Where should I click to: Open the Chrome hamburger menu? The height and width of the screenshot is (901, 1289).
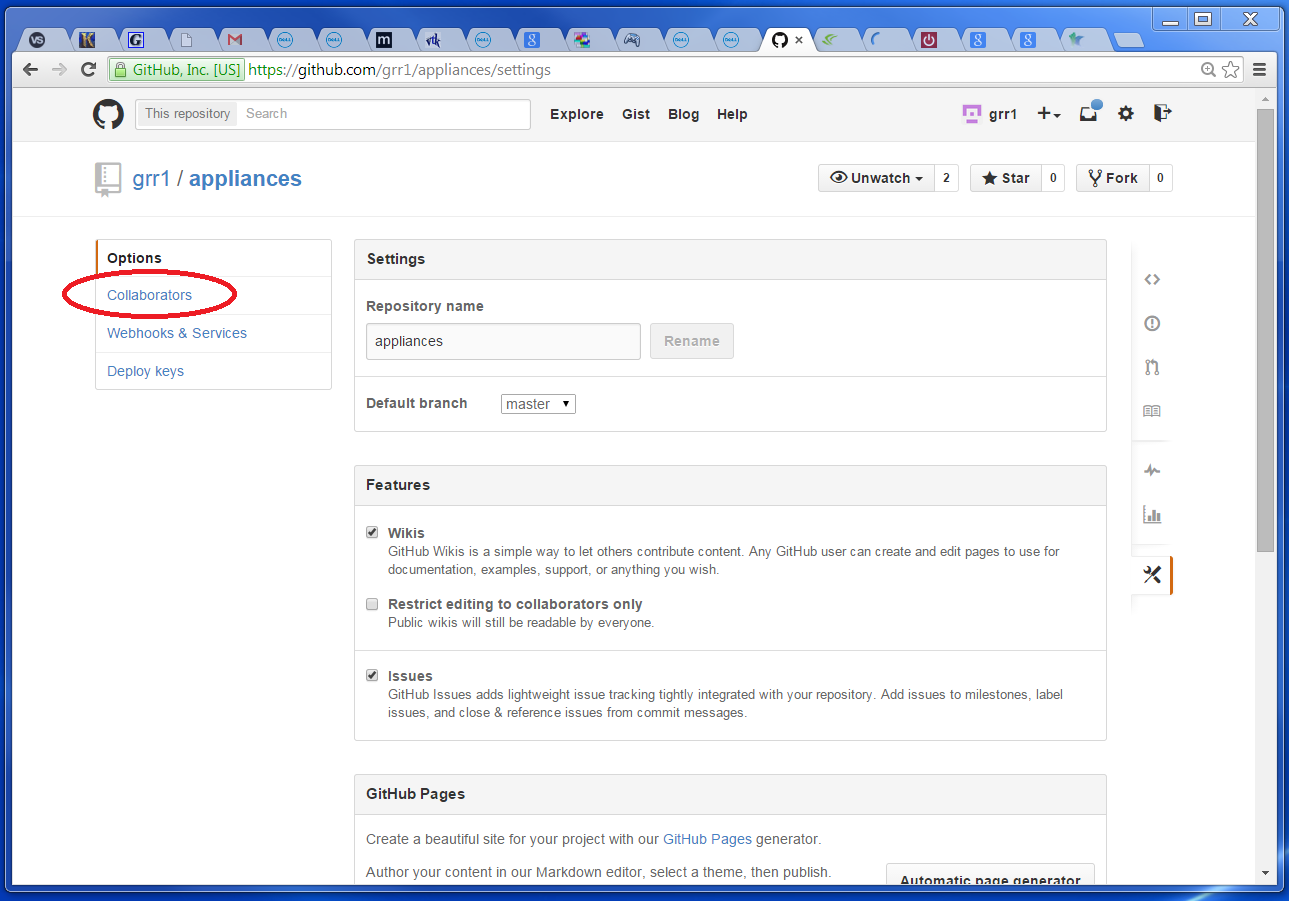(1260, 70)
